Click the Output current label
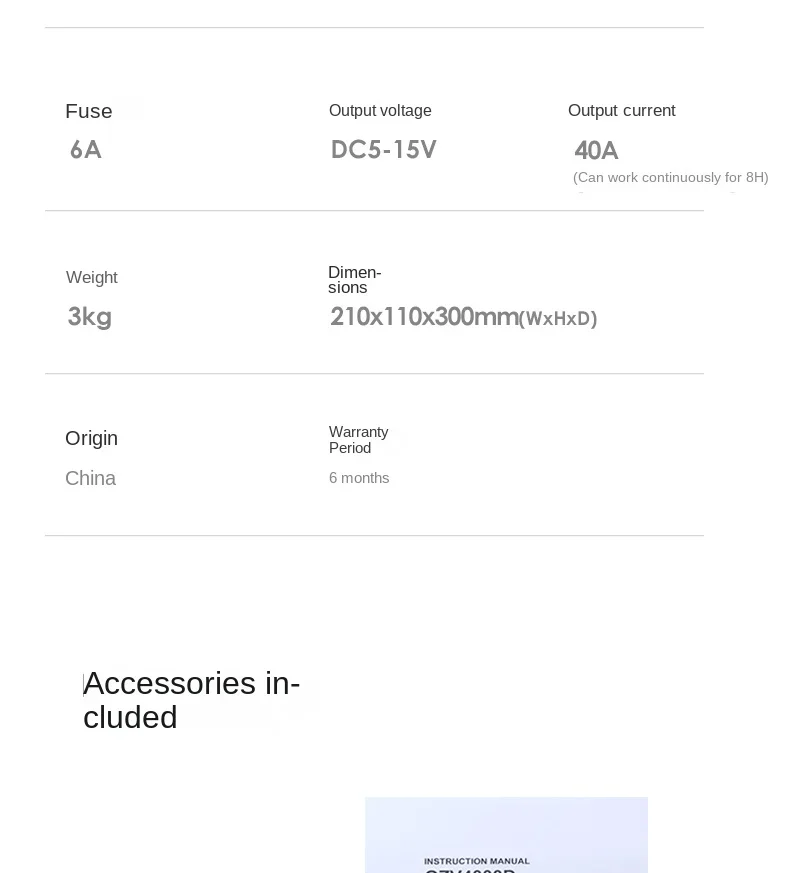 click(x=621, y=110)
